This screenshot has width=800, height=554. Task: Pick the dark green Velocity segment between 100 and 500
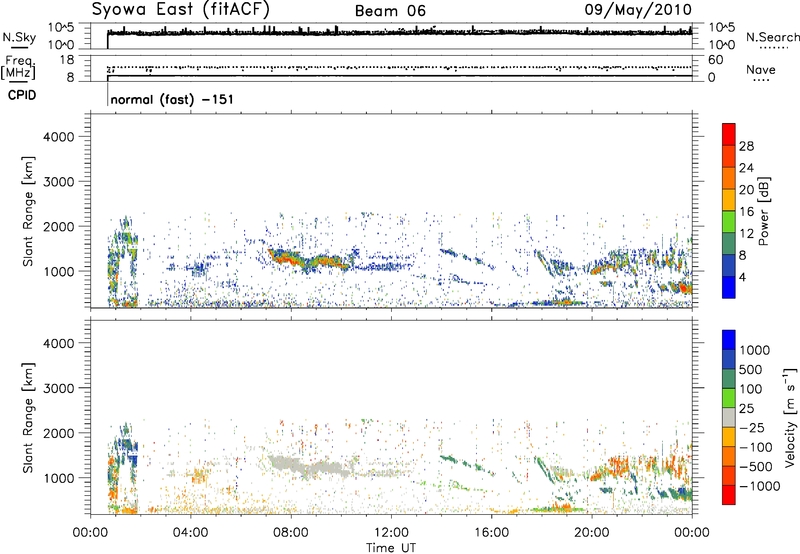[729, 379]
